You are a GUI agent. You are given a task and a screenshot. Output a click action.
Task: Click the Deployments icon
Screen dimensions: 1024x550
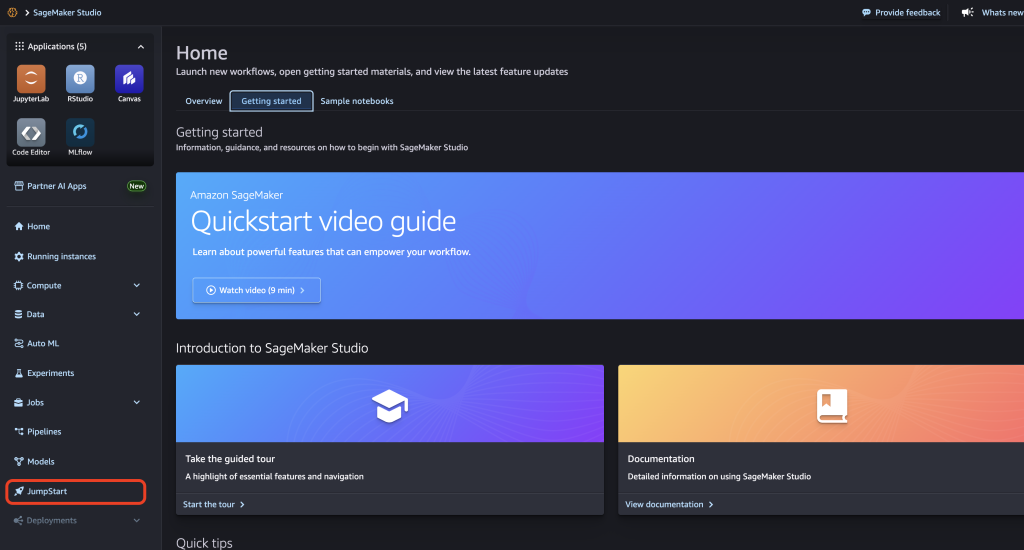[x=18, y=521]
